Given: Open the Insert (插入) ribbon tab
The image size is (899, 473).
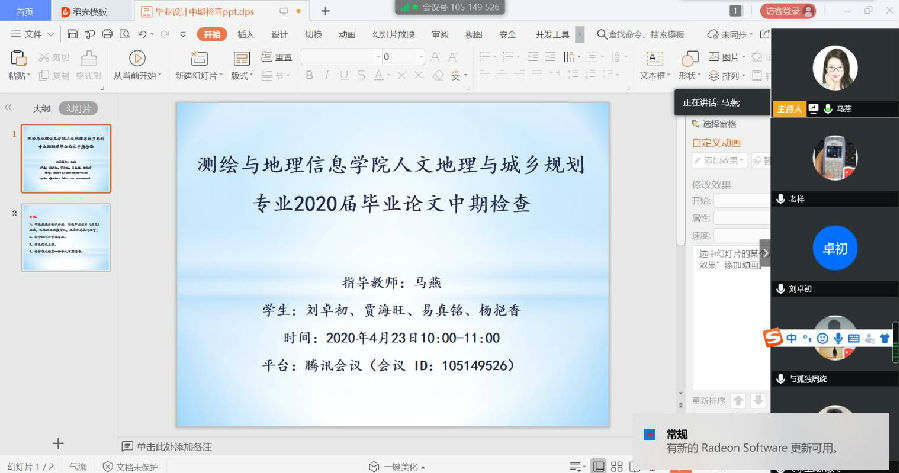Looking at the screenshot, I should (245, 34).
